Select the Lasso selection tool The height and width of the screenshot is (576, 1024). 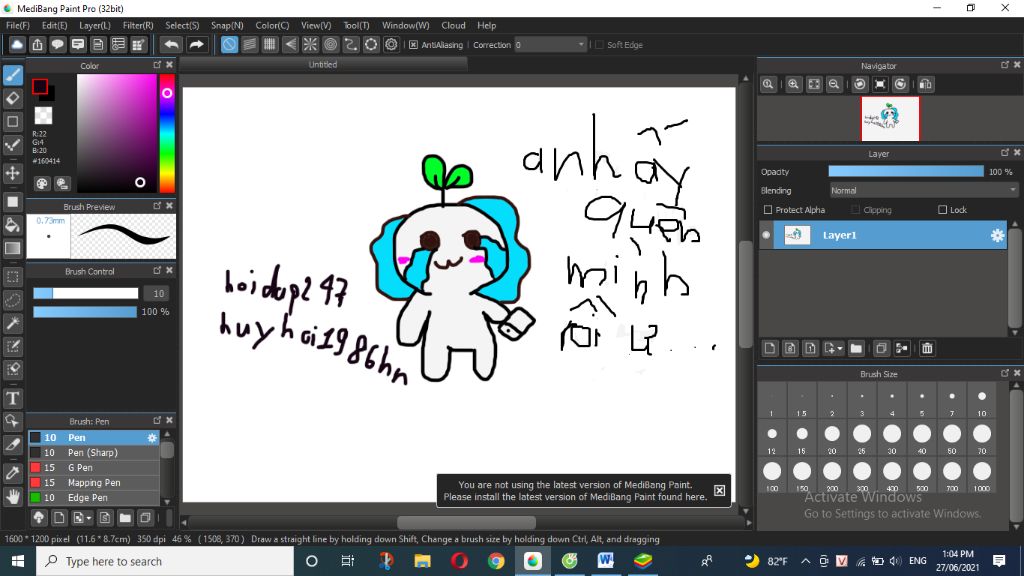pyautogui.click(x=13, y=300)
